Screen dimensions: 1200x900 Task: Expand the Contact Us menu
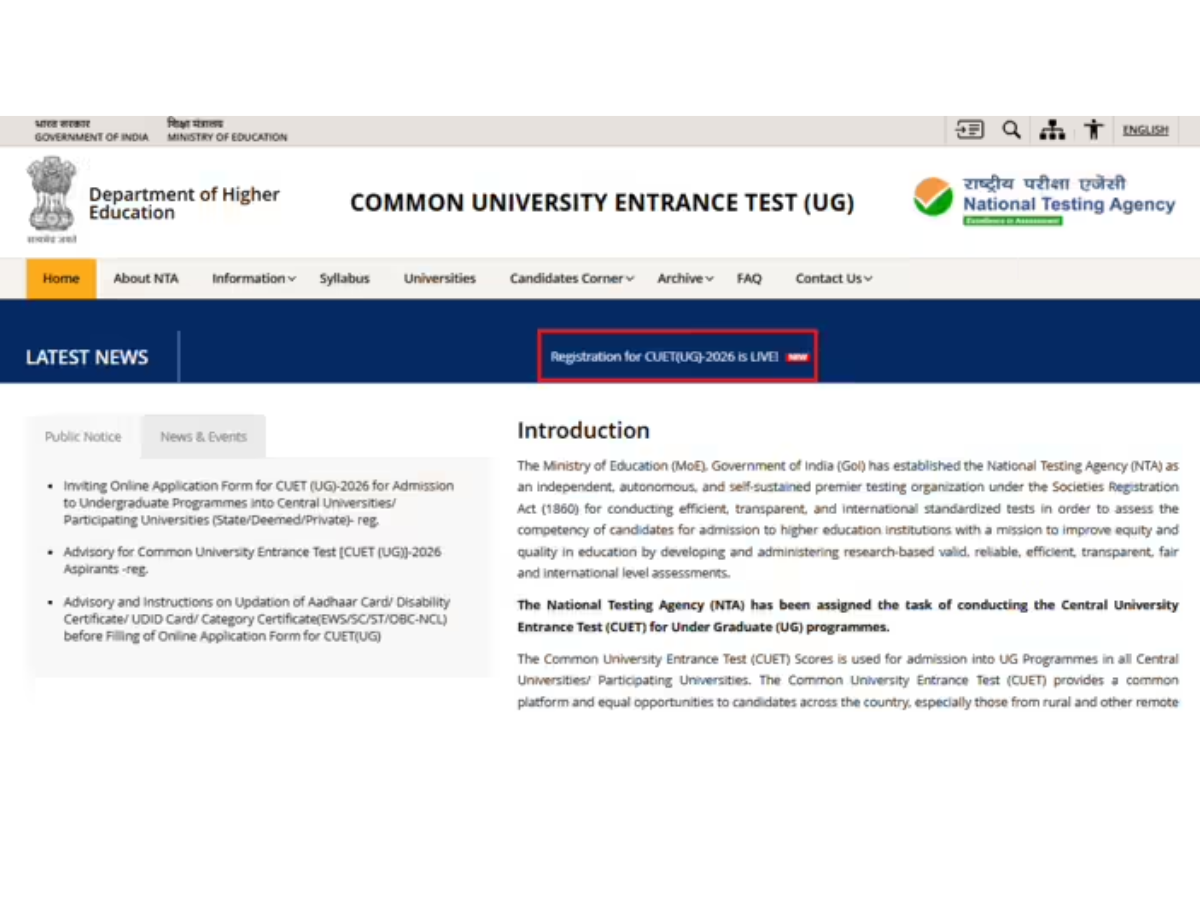(833, 278)
